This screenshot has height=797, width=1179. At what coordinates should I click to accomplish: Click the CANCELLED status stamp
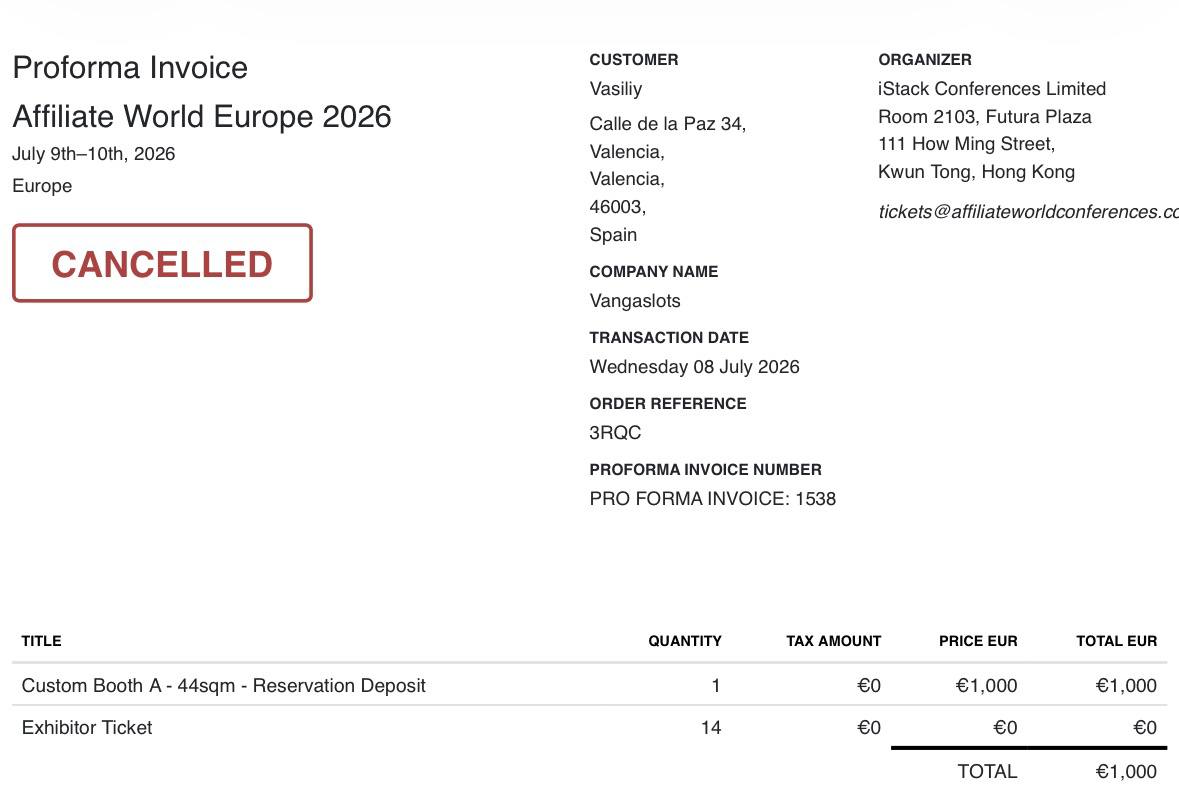(162, 263)
